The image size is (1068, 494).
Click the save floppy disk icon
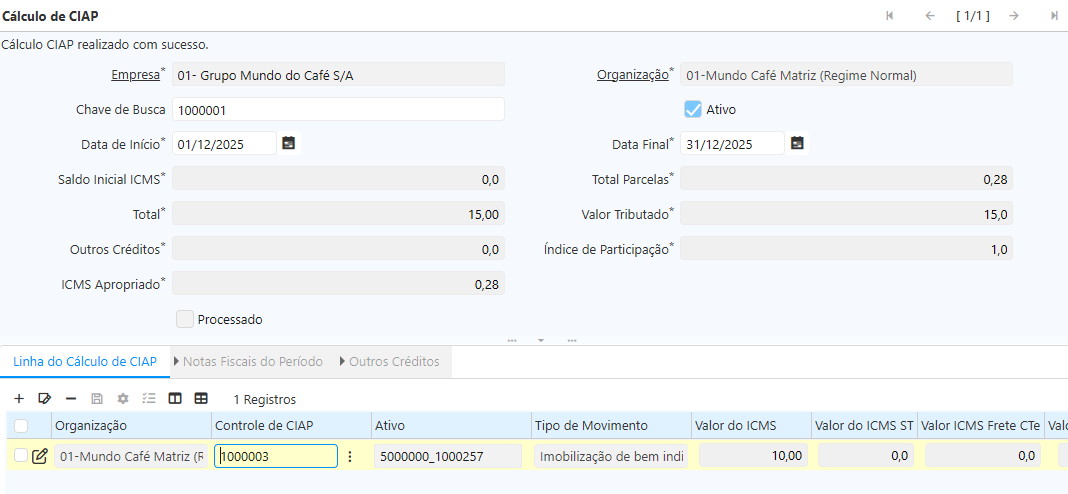coord(97,399)
